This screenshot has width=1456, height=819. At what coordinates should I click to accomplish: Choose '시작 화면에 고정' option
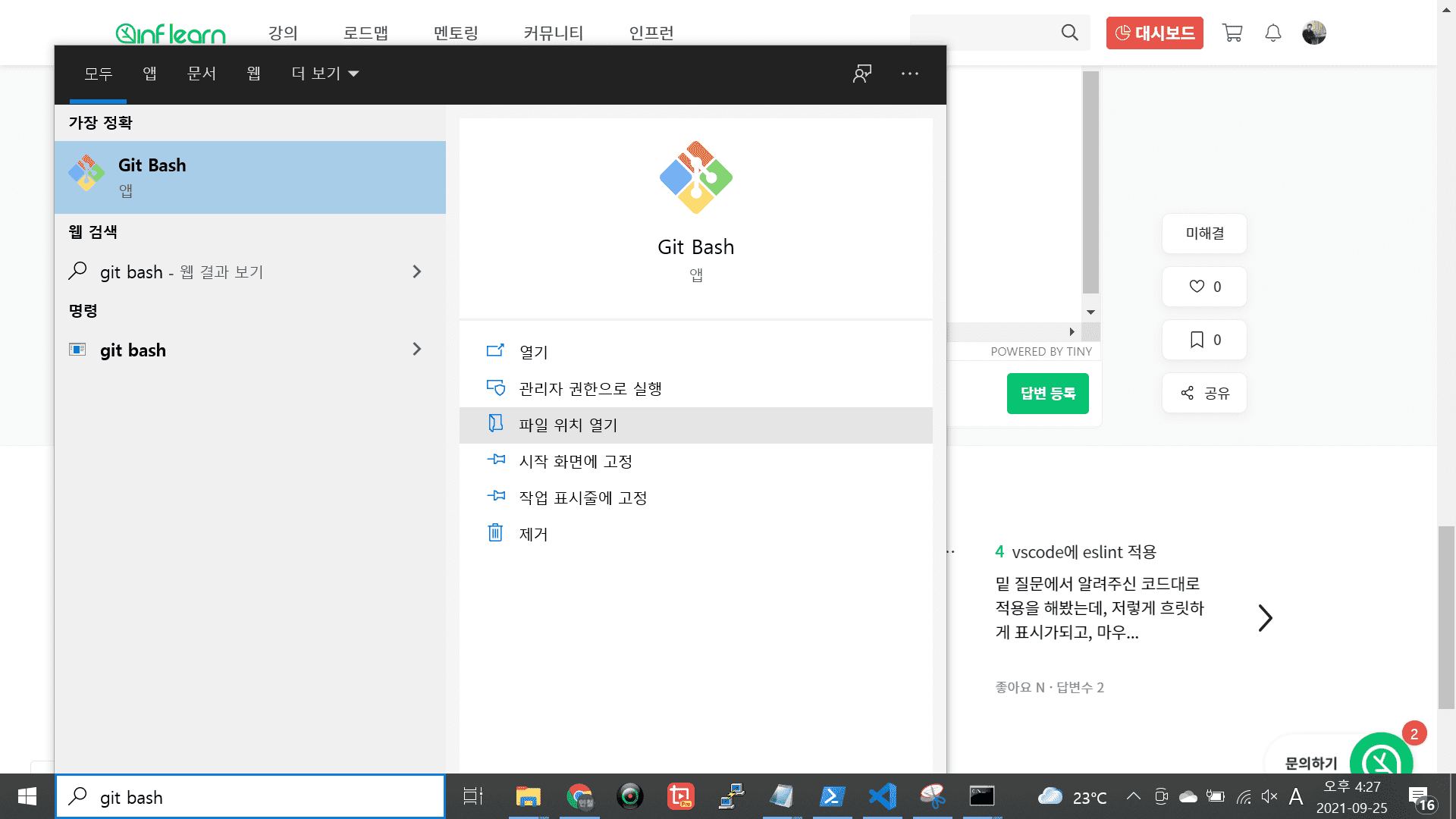point(695,461)
